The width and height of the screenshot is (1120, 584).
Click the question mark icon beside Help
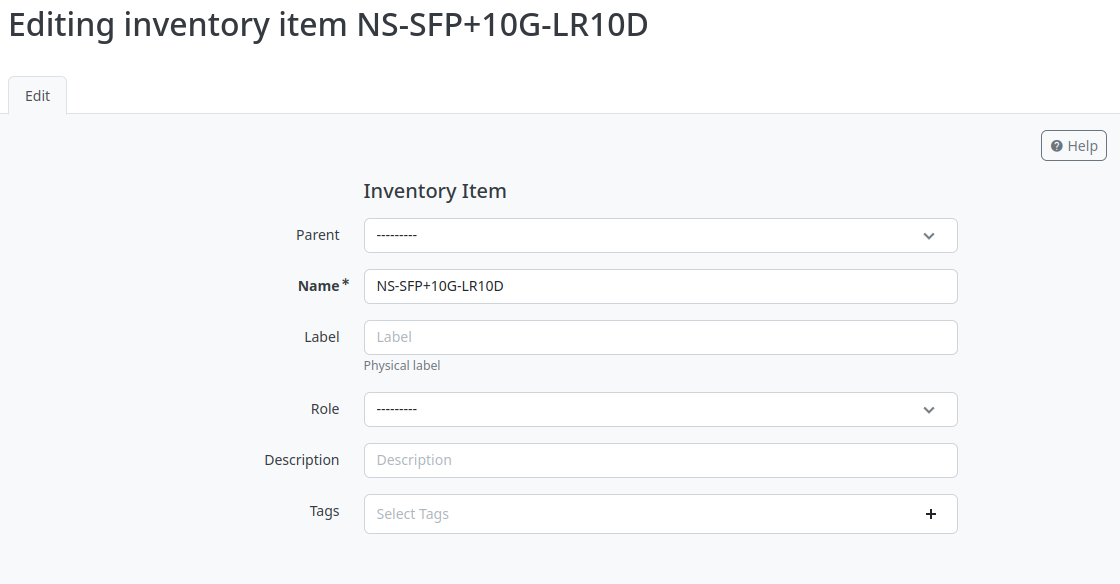coord(1056,146)
